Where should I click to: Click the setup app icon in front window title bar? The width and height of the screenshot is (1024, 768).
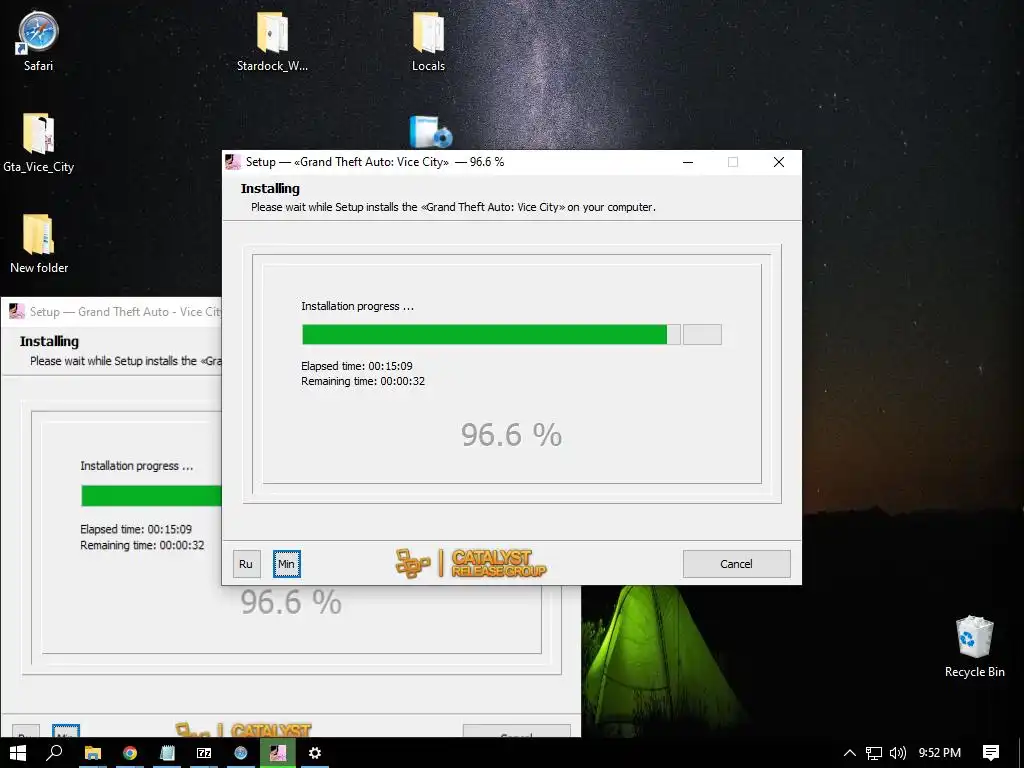pos(233,162)
